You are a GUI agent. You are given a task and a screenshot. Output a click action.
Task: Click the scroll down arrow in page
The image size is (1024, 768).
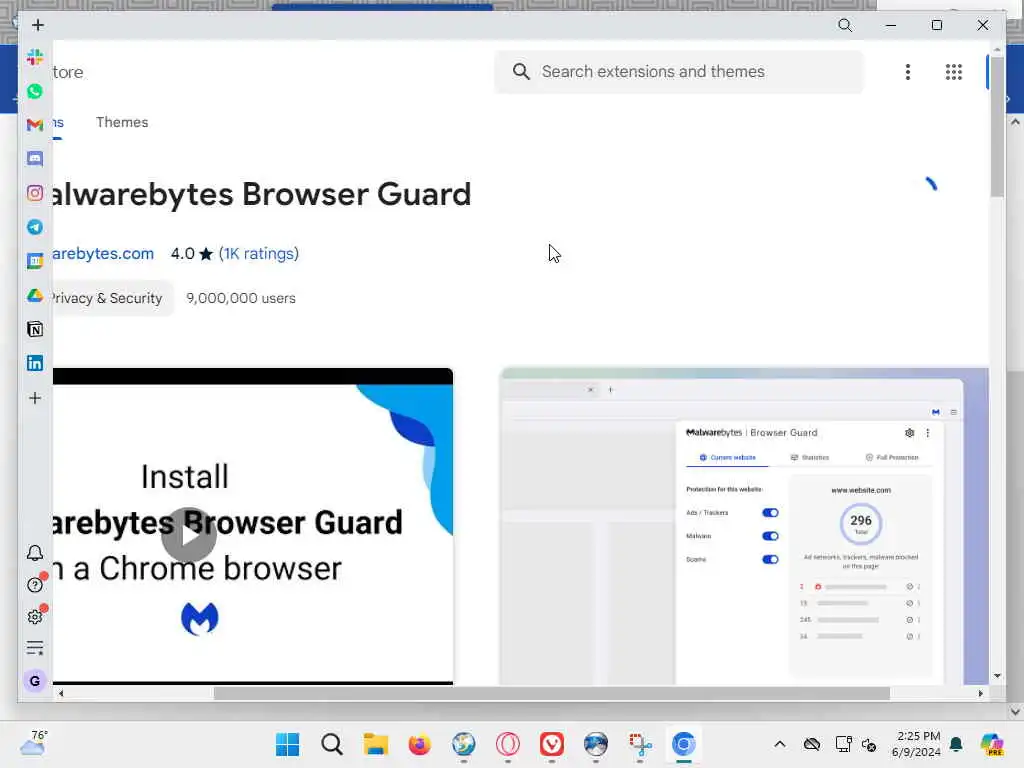pos(997,676)
